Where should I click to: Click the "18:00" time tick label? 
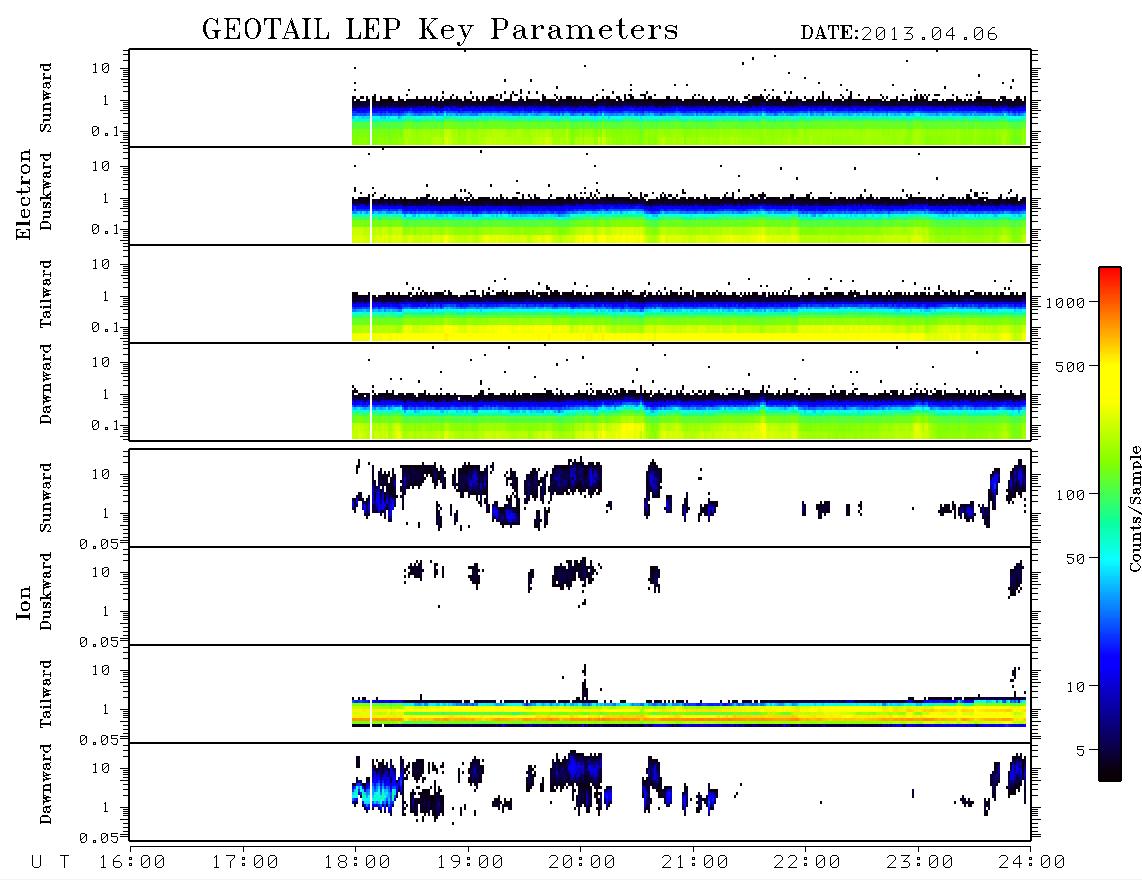click(x=357, y=863)
